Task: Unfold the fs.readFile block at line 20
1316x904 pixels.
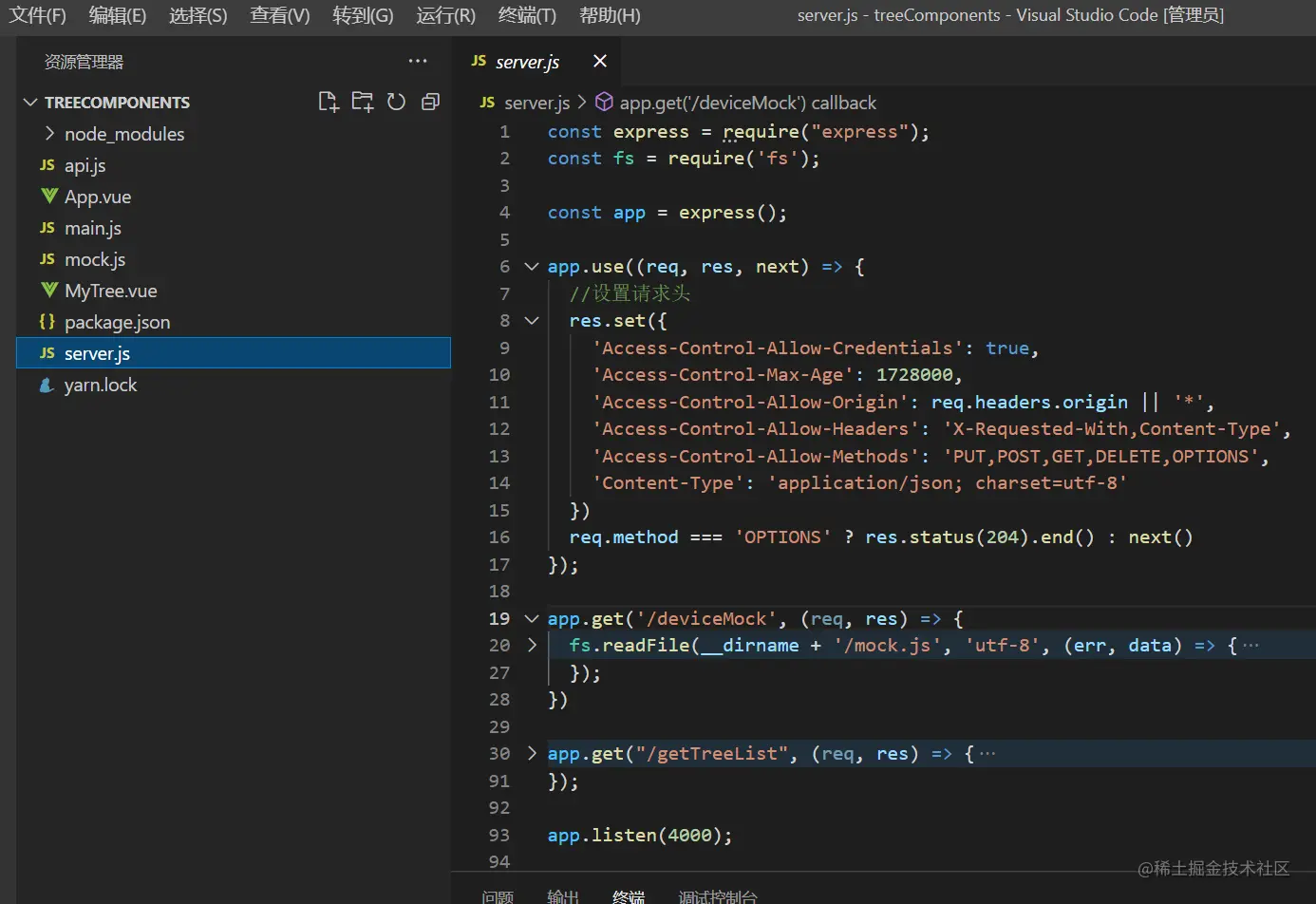Action: 532,645
